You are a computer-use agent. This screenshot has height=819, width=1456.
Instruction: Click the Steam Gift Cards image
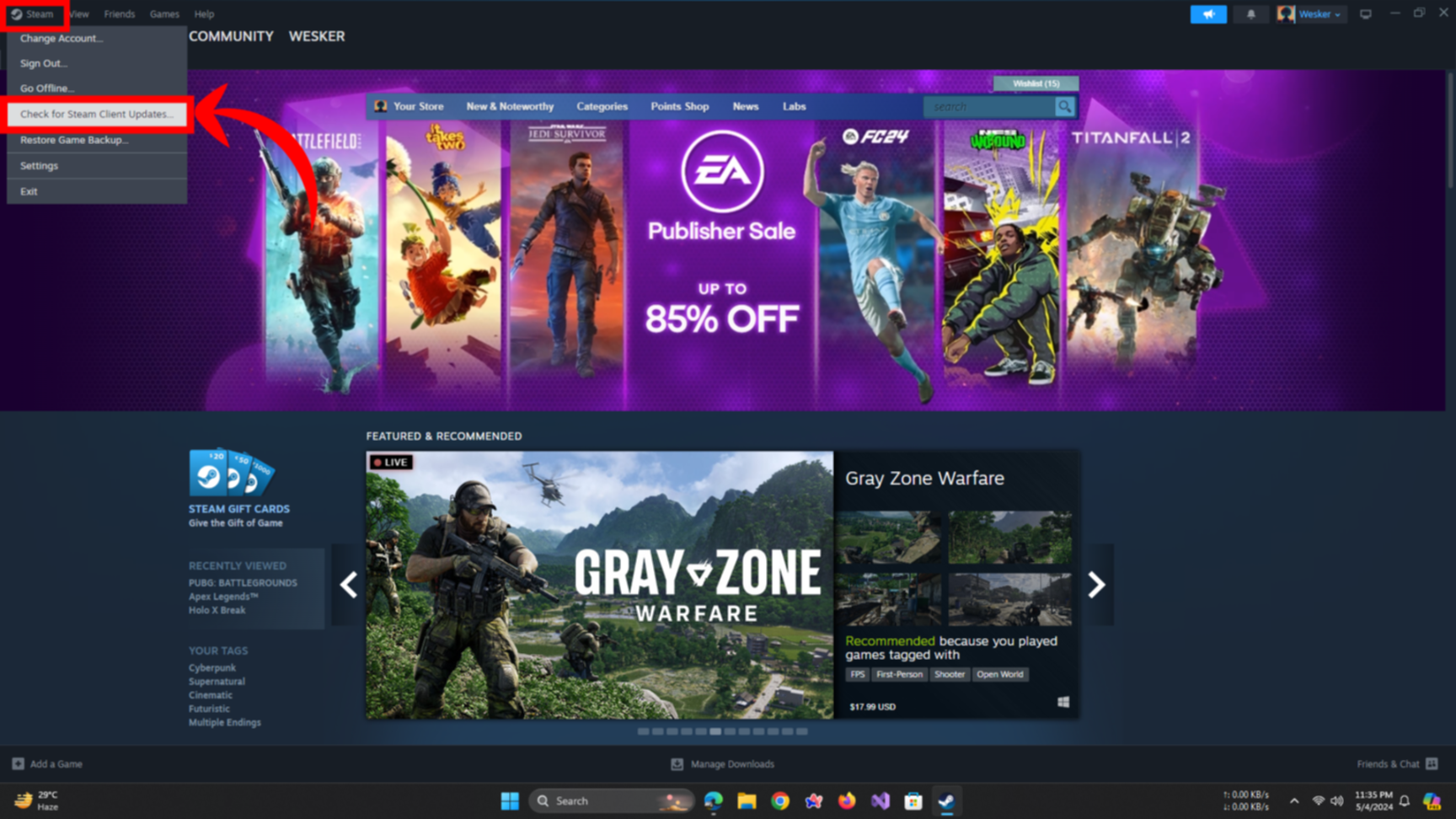click(x=232, y=473)
